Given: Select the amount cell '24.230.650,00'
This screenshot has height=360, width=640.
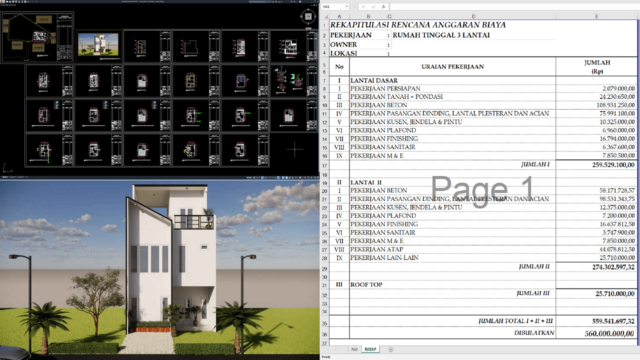Looking at the screenshot, I should point(617,97).
